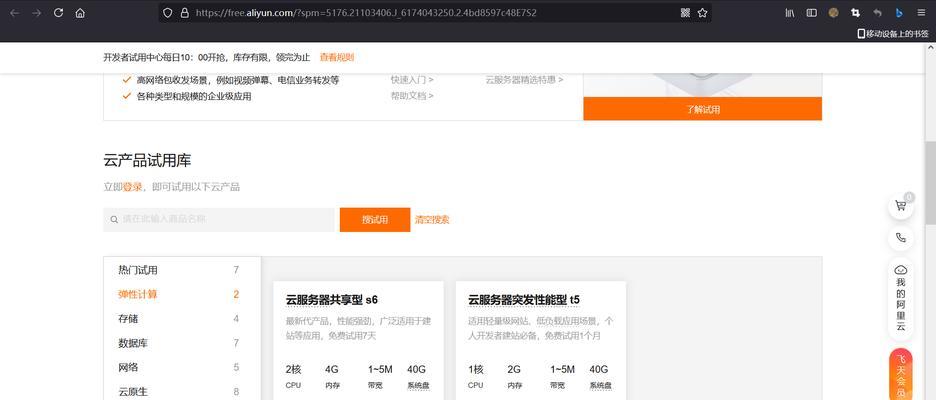
Task: Open the browser home page
Action: pos(80,13)
